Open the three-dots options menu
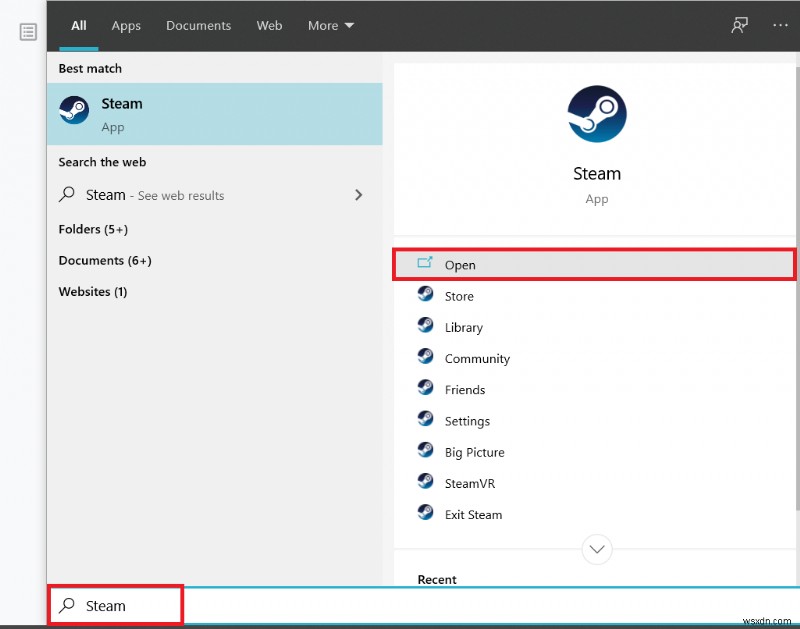The image size is (800, 629). coord(780,25)
